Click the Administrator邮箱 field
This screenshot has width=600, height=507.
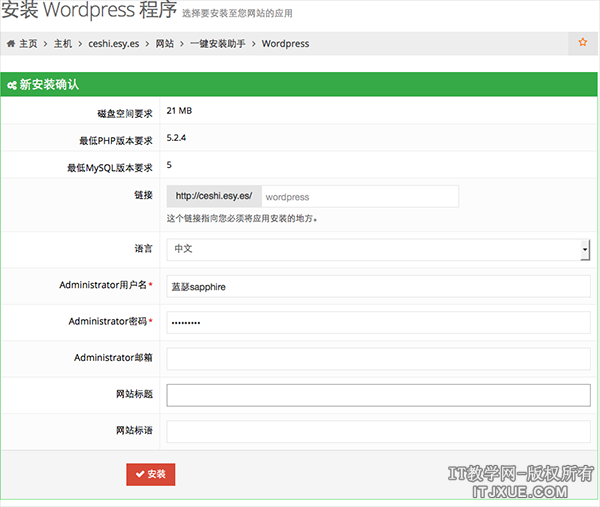pyautogui.click(x=378, y=359)
